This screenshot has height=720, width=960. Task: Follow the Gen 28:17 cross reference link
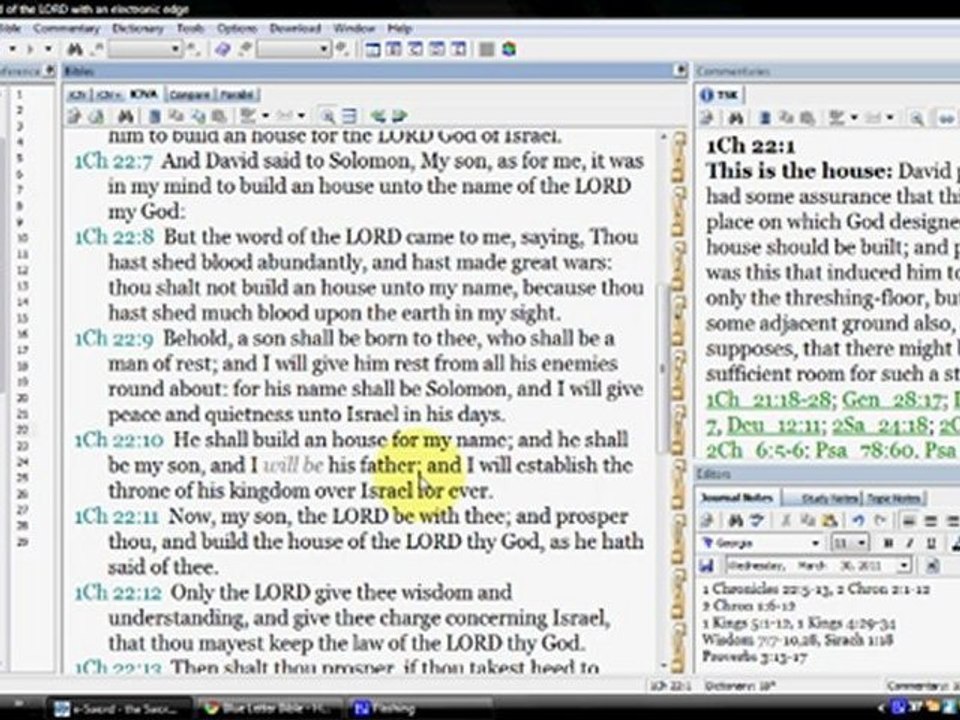[x=893, y=400]
